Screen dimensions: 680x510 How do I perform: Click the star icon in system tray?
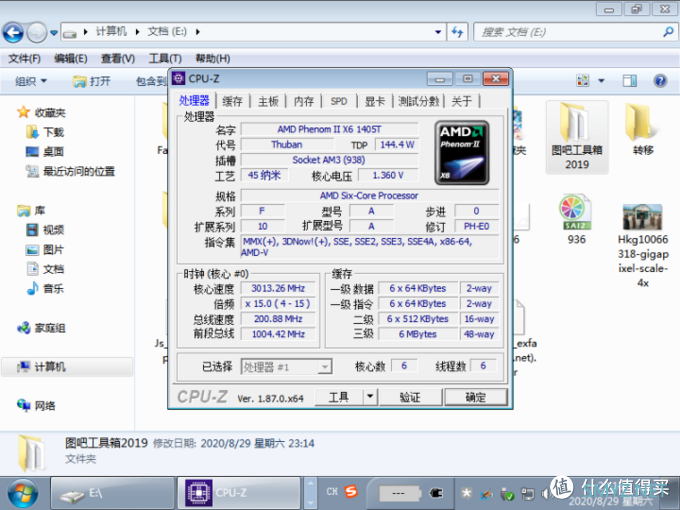pos(466,494)
